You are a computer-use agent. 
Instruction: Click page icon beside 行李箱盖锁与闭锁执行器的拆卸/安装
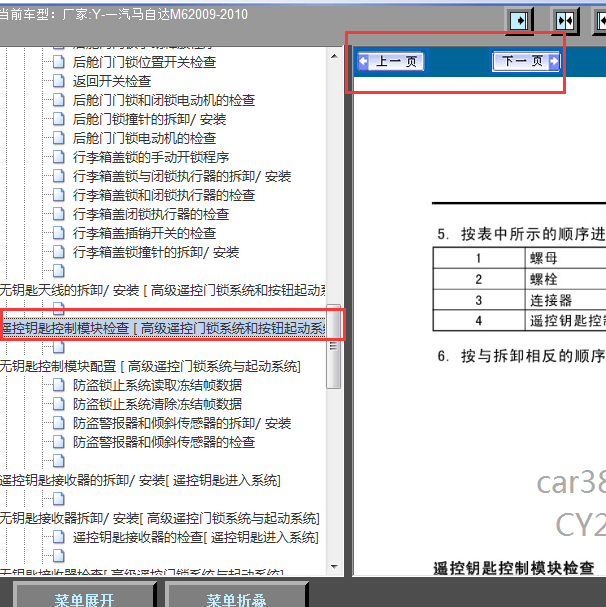[58, 176]
